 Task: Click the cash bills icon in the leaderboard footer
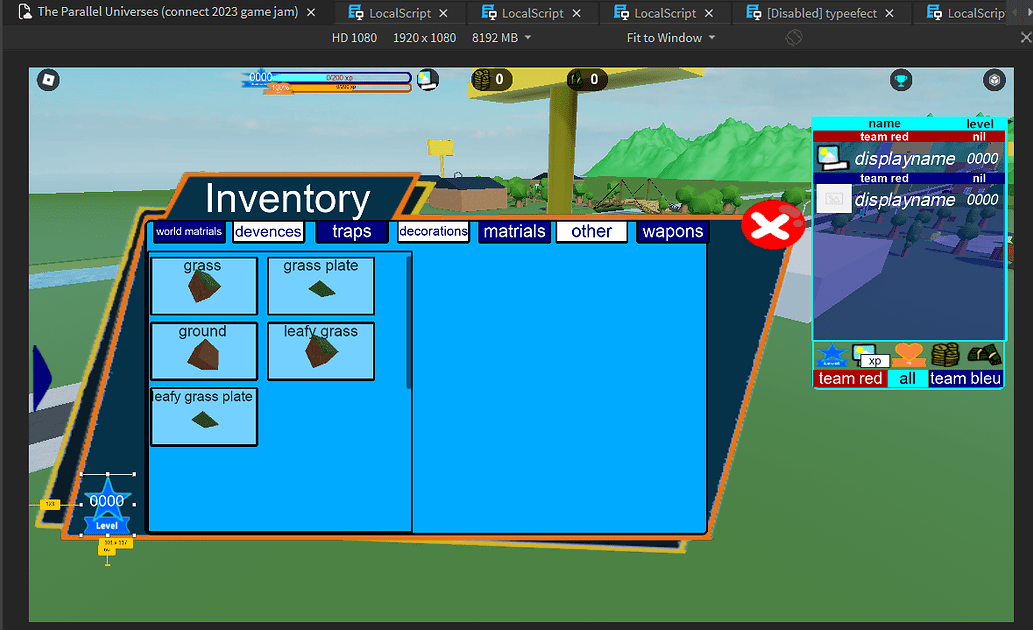click(984, 352)
